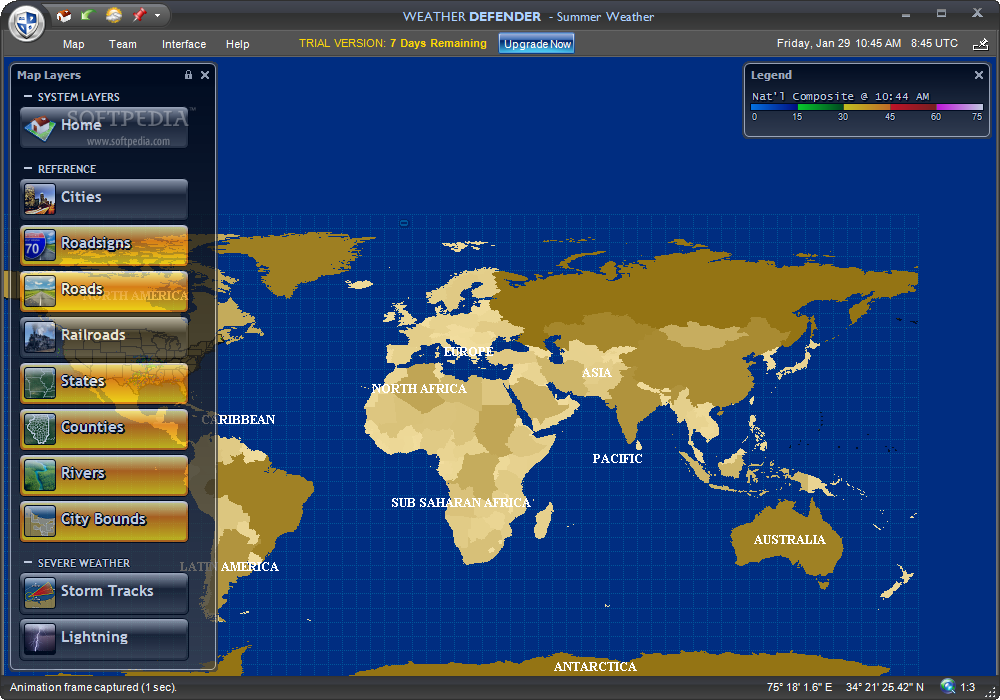Collapse the REFERENCE section
This screenshot has height=700, width=1000.
(27, 169)
